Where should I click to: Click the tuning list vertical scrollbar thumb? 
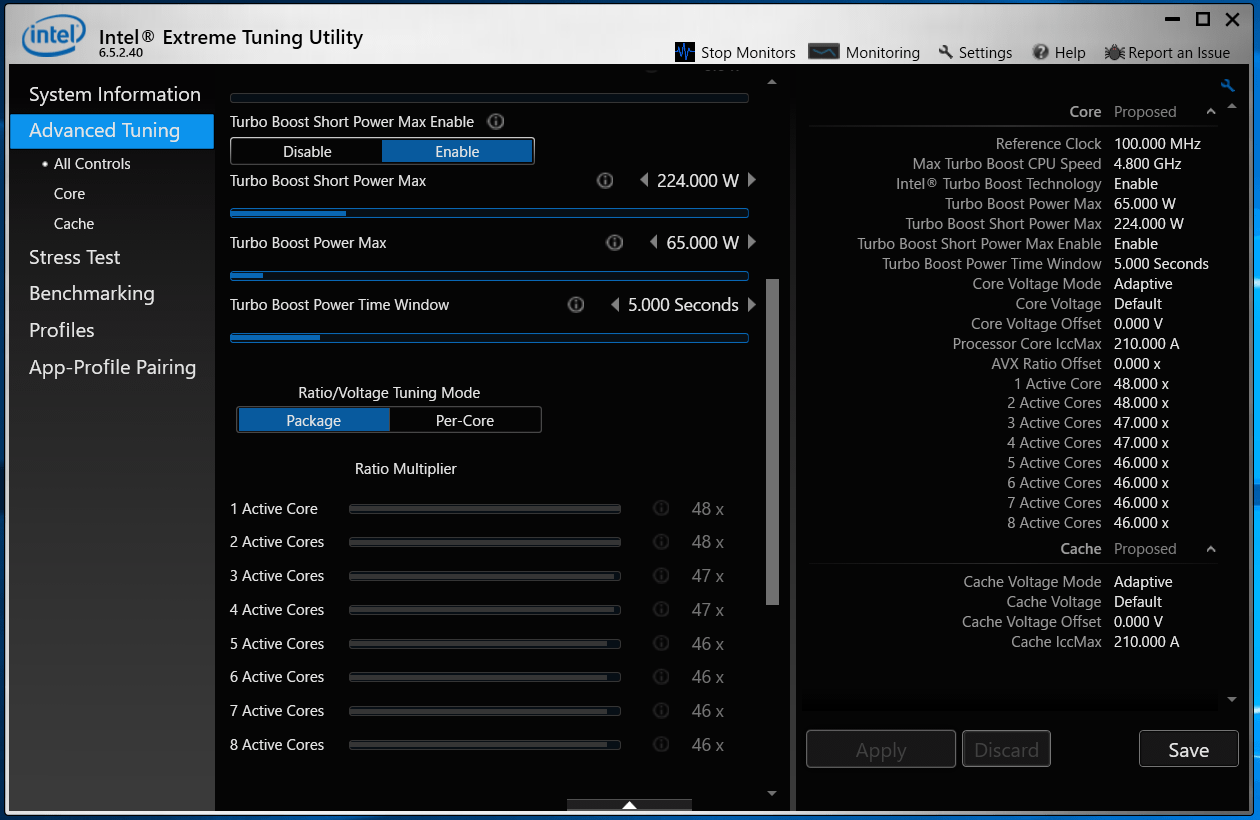tap(772, 442)
